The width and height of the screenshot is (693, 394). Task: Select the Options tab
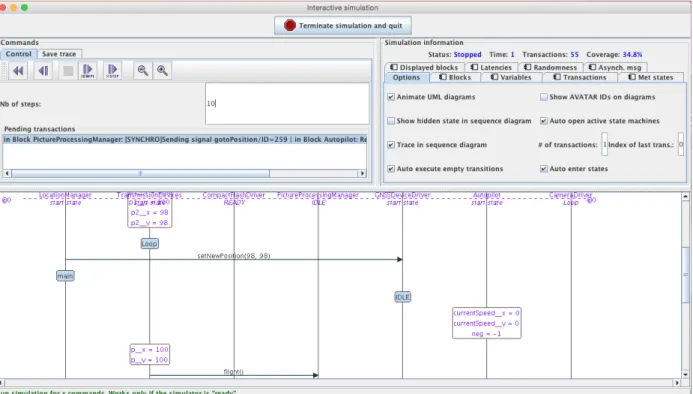(x=406, y=77)
